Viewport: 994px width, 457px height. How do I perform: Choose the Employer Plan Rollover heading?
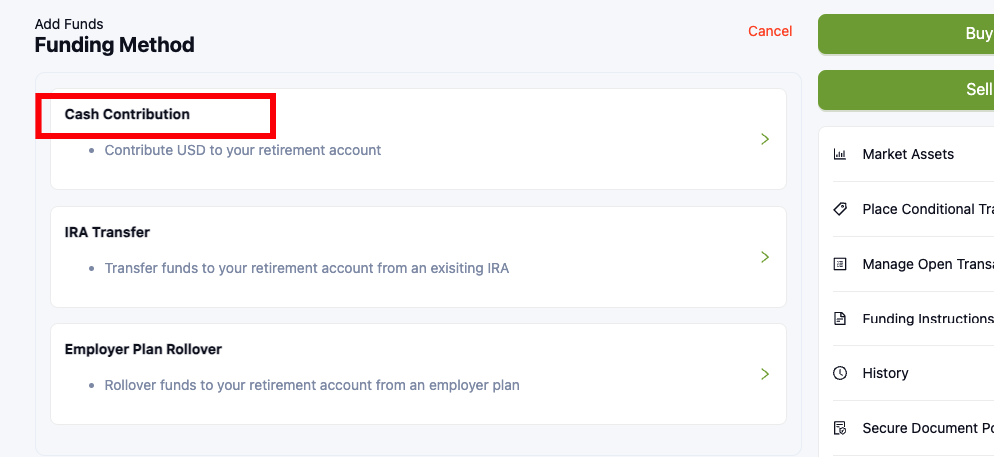point(143,349)
